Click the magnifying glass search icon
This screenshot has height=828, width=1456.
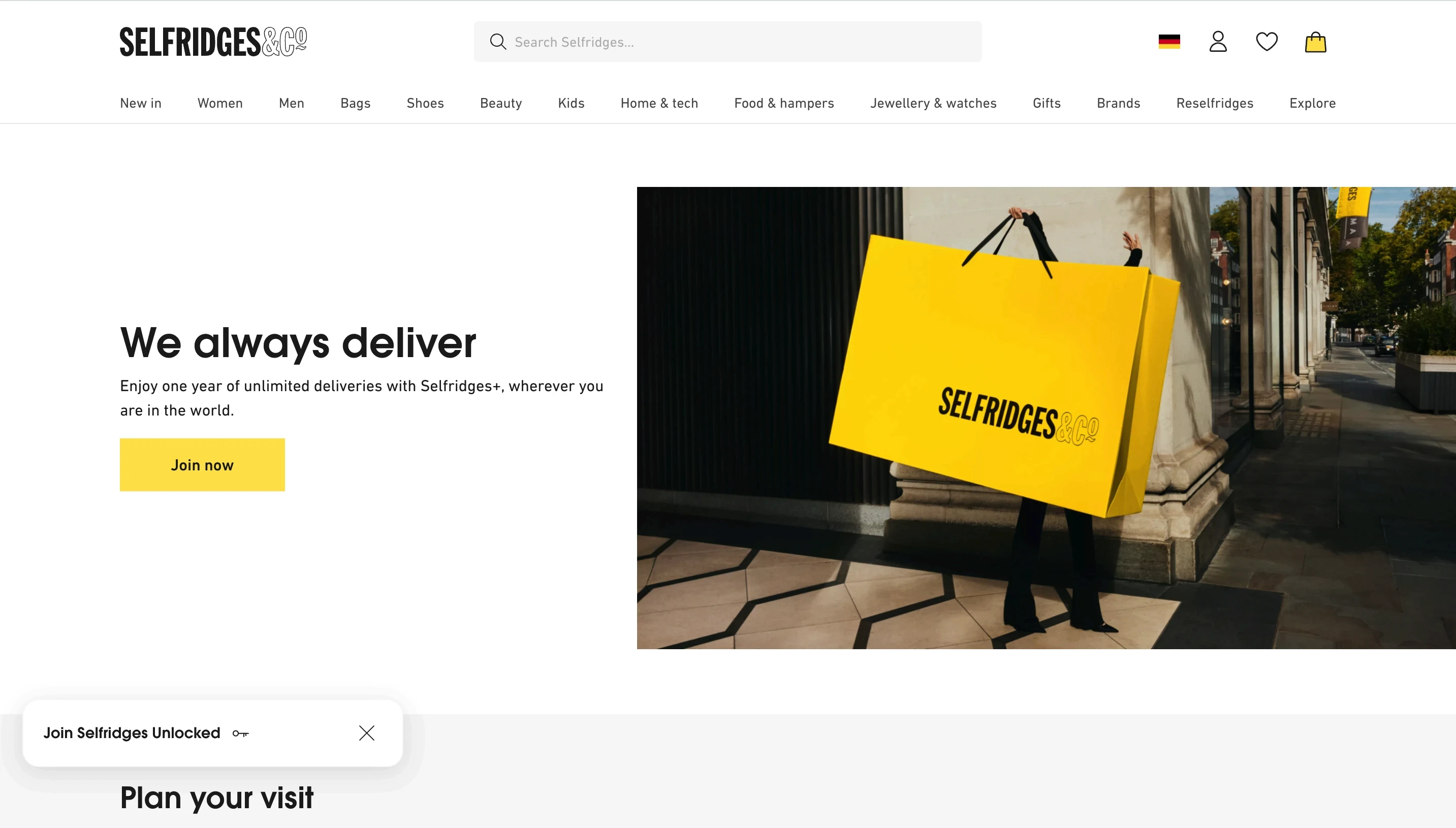498,42
